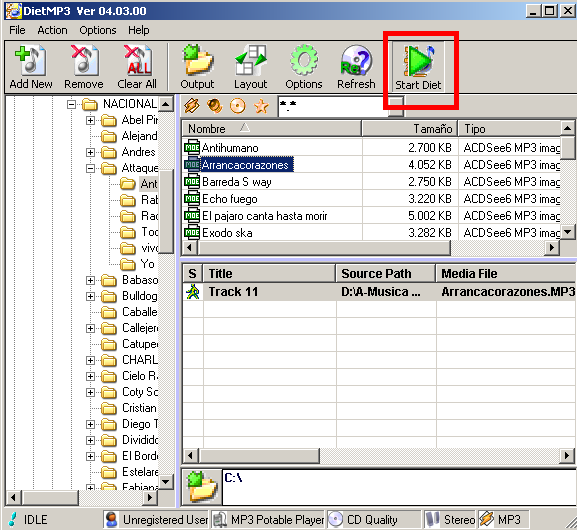Viewport: 577px width, 530px height.
Task: Click the Add New toolbar icon
Action: tap(31, 67)
